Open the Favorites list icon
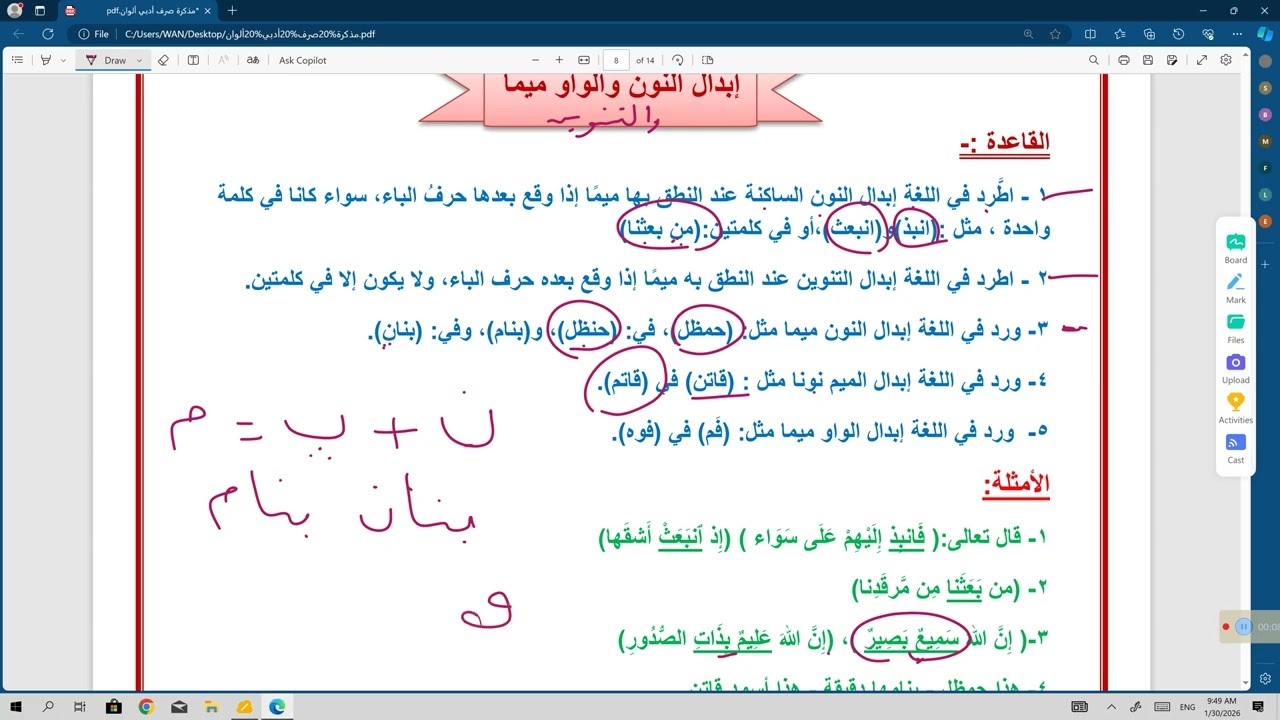This screenshot has width=1280, height=720. pos(1120,34)
